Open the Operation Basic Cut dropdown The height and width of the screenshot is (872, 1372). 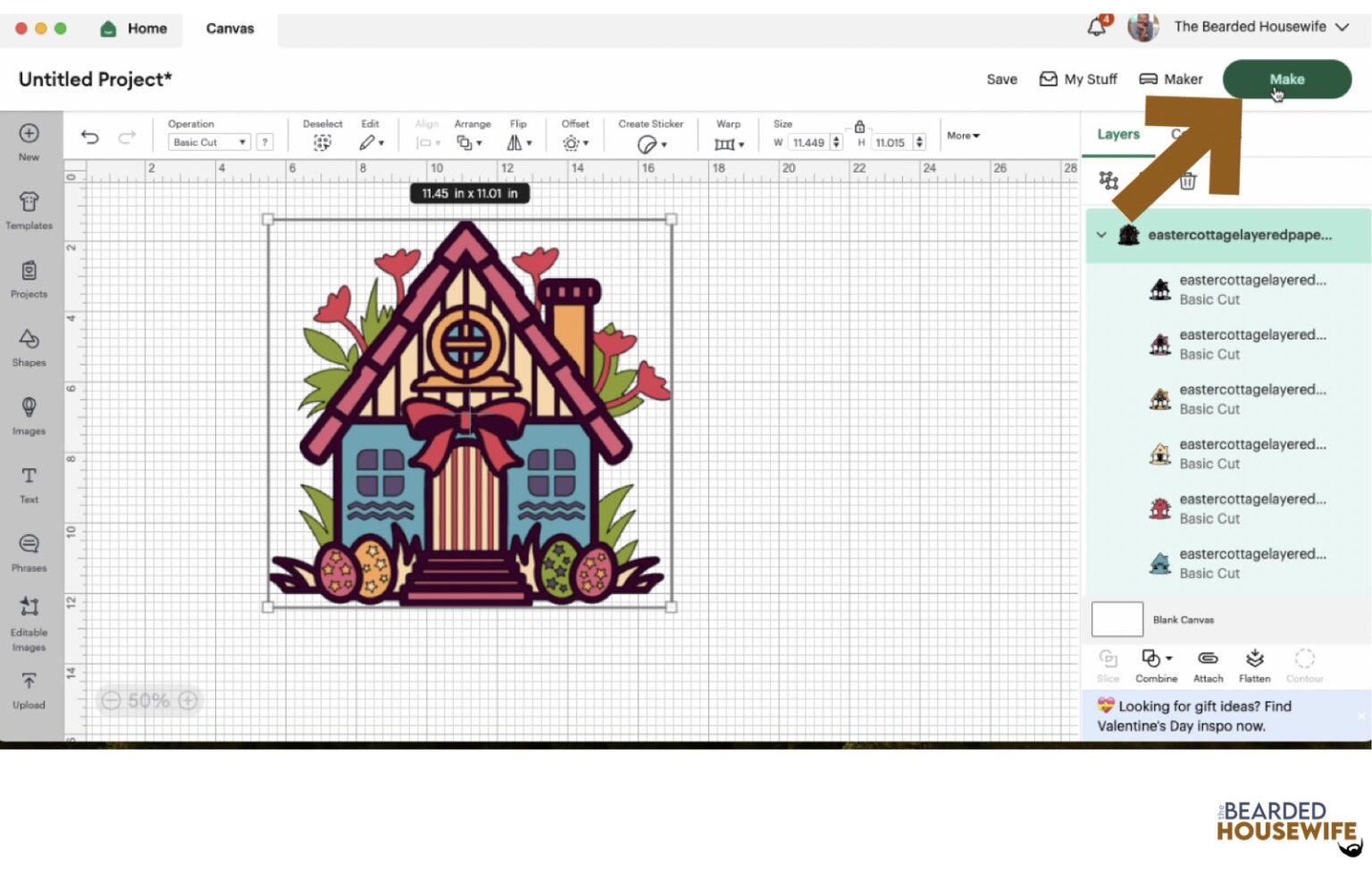click(x=209, y=142)
